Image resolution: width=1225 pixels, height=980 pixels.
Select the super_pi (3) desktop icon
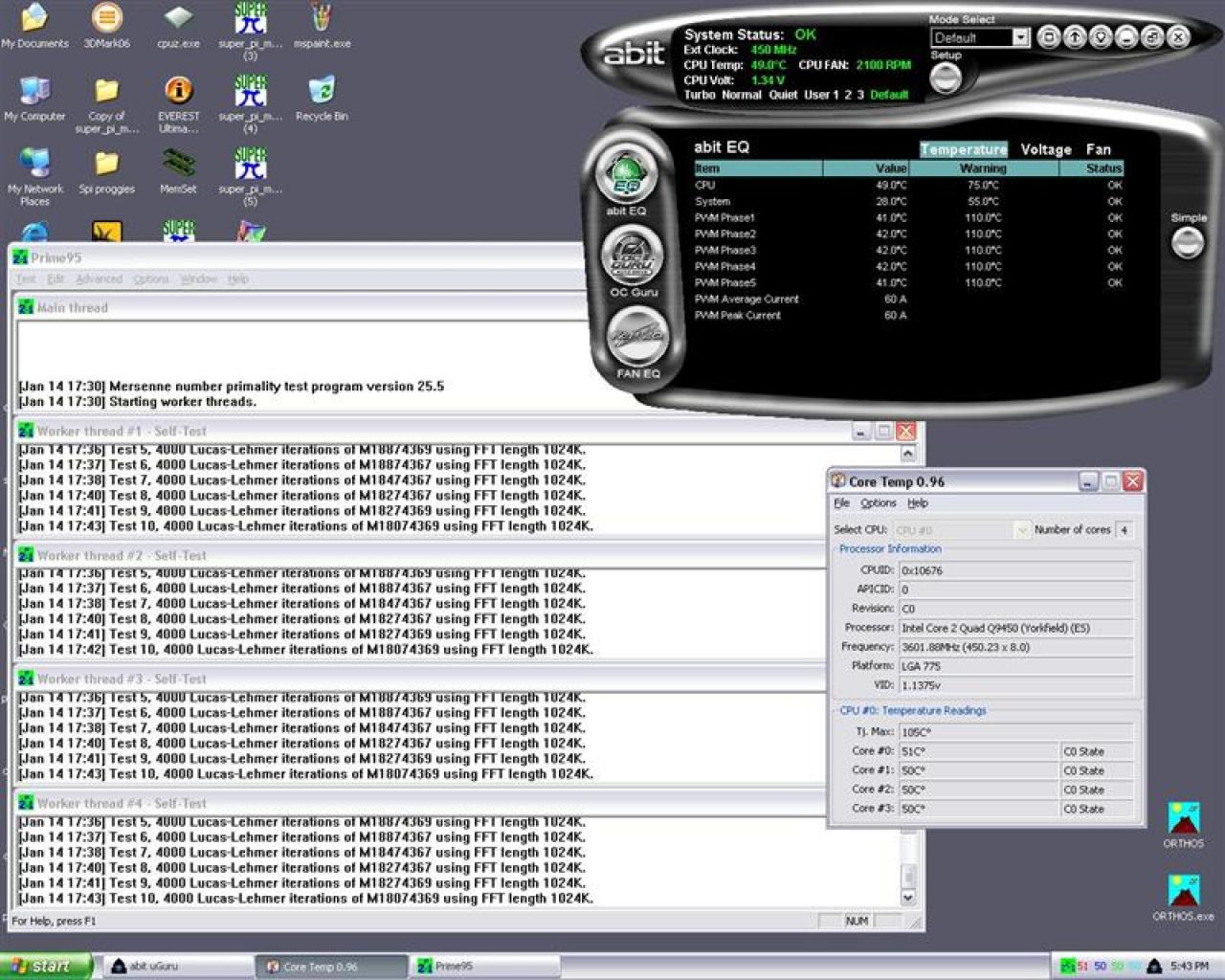point(251,31)
